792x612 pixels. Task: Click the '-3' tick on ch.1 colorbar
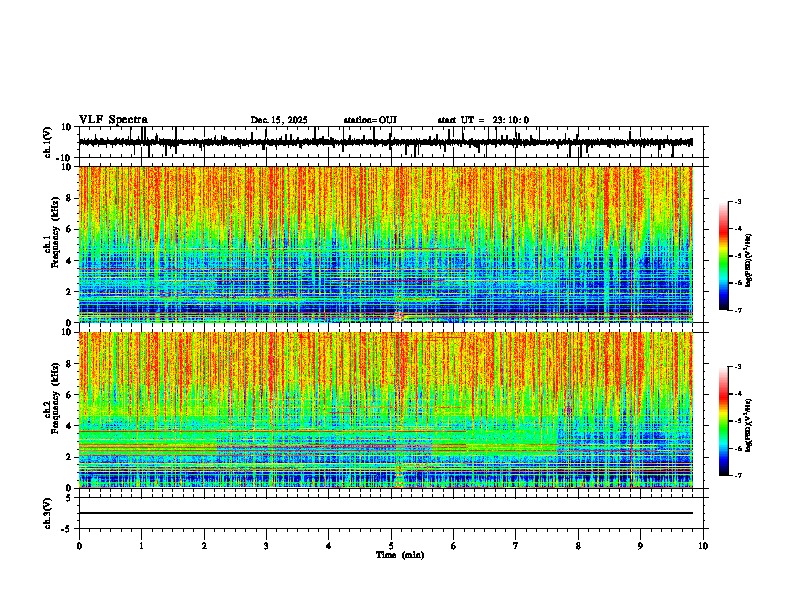pyautogui.click(x=738, y=201)
